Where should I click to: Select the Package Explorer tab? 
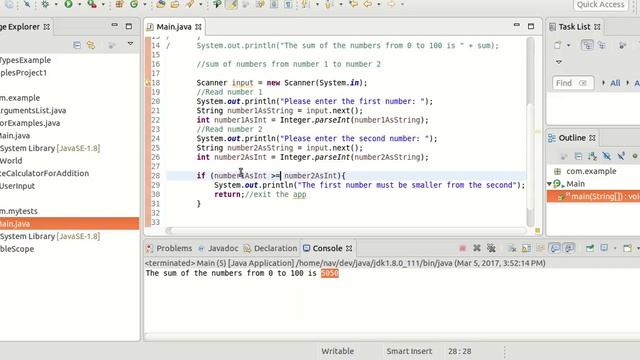pos(24,27)
